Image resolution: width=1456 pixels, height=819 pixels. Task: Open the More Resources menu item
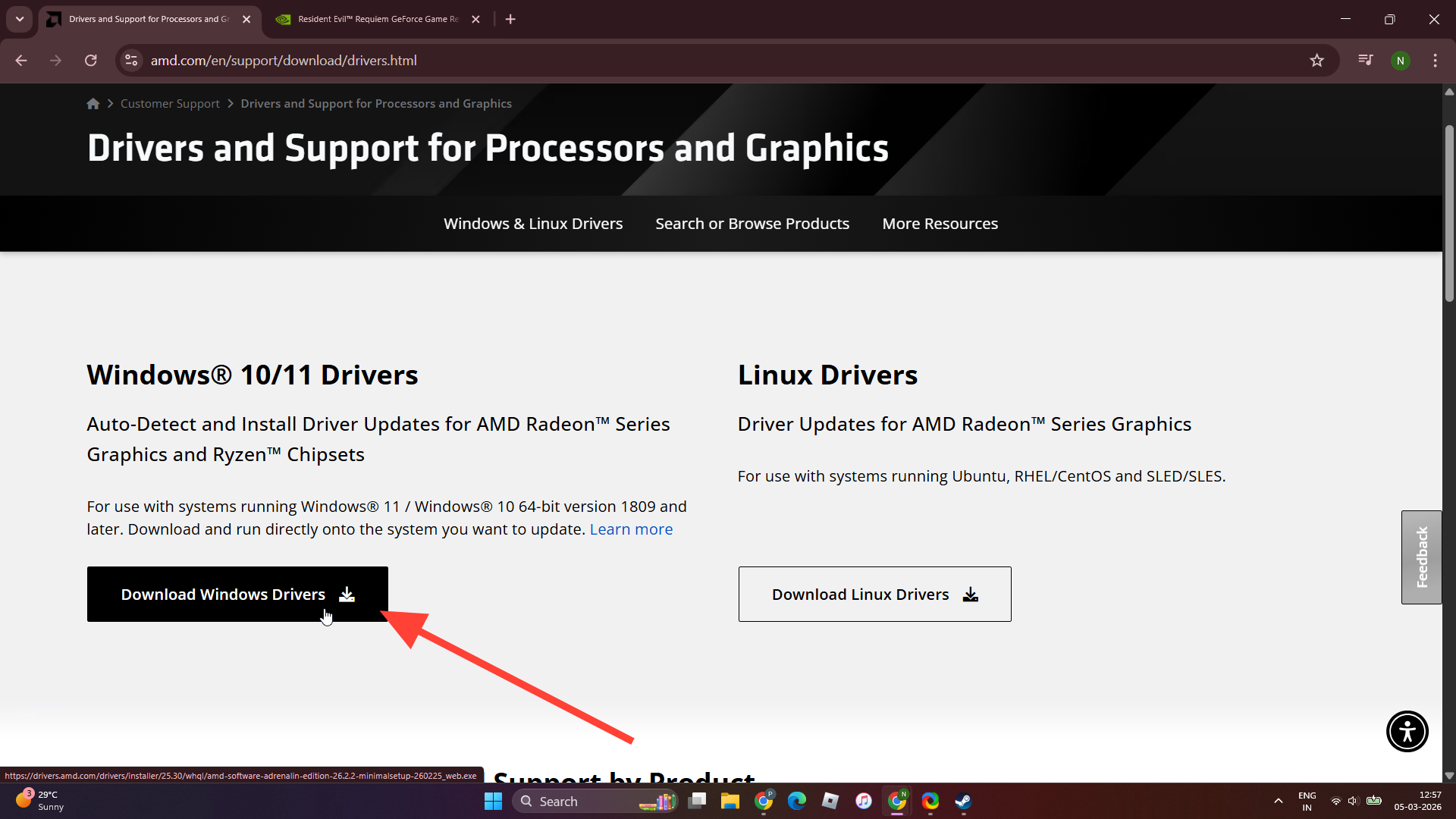940,224
